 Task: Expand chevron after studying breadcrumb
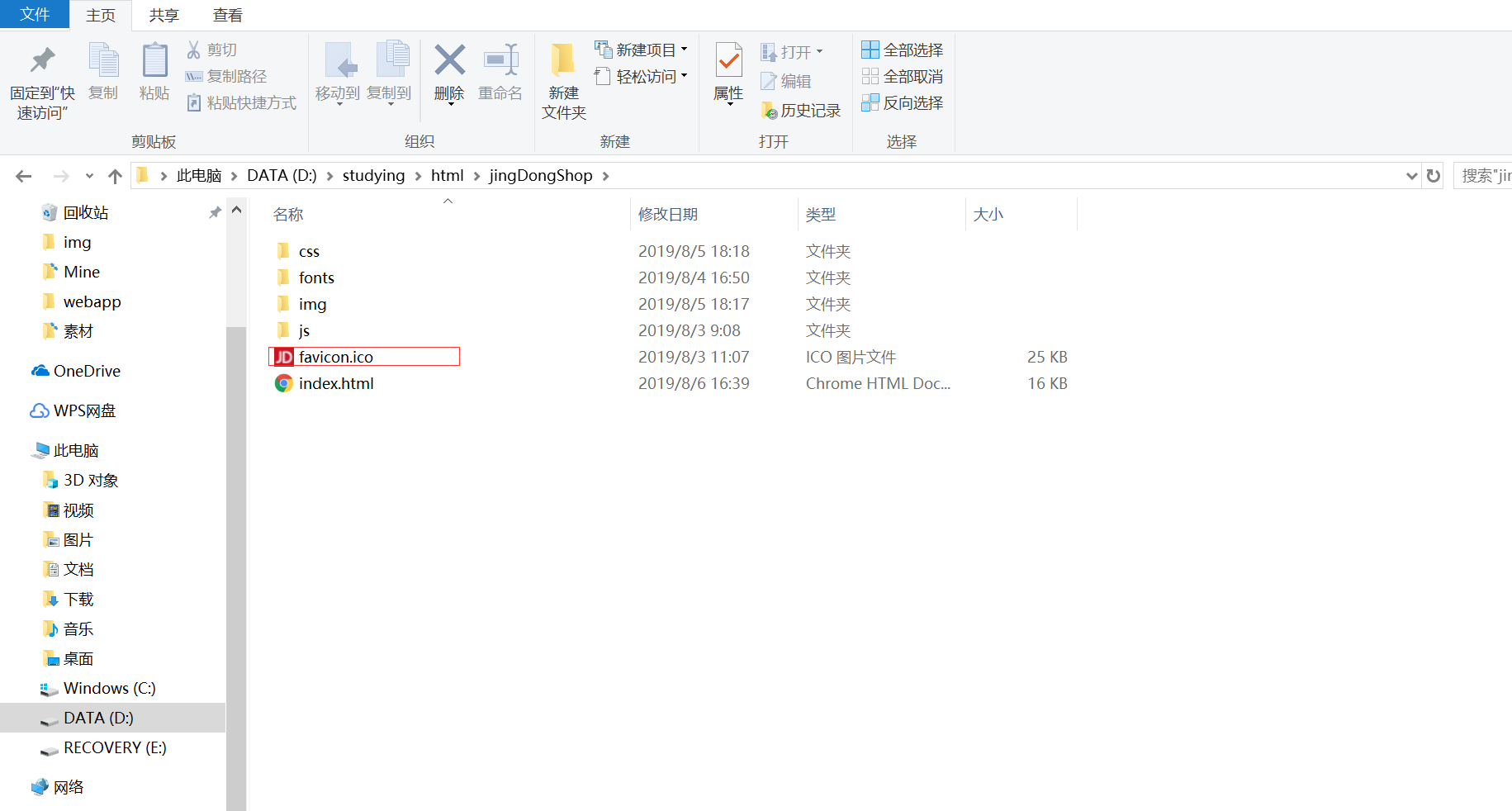click(417, 176)
